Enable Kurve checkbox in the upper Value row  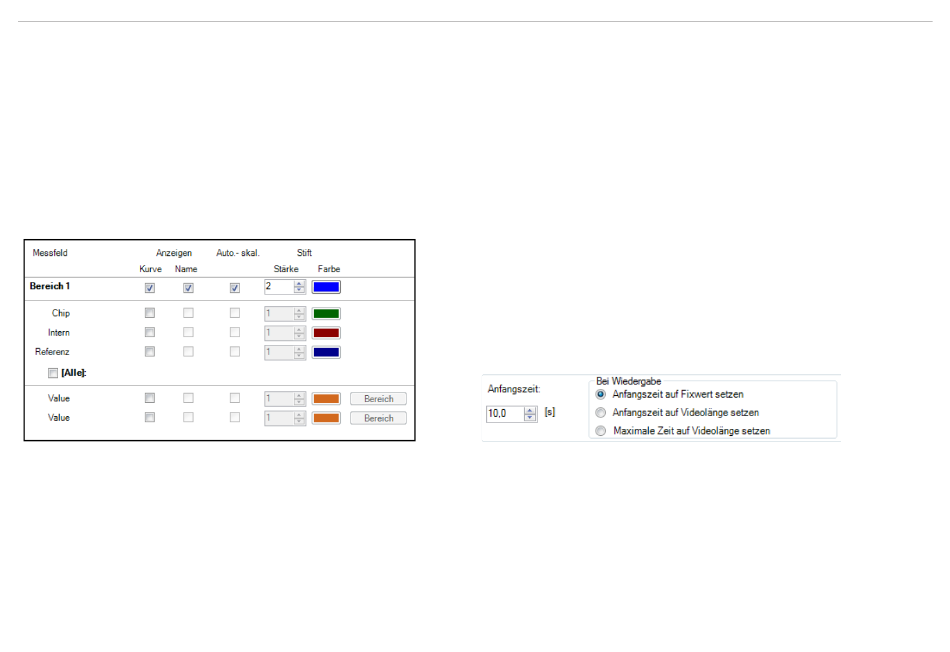pos(150,398)
